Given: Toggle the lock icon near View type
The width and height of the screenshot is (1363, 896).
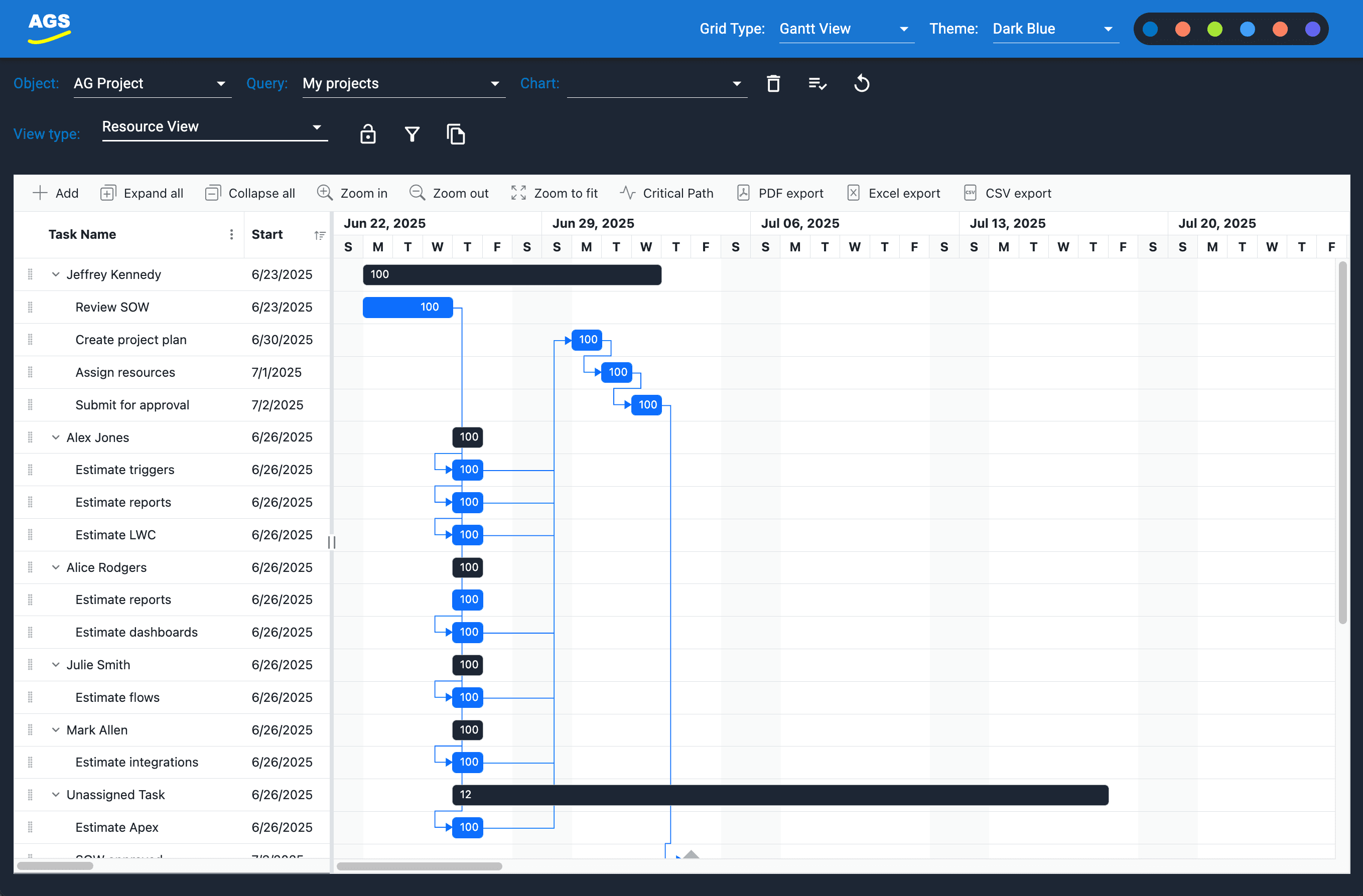Looking at the screenshot, I should tap(368, 134).
